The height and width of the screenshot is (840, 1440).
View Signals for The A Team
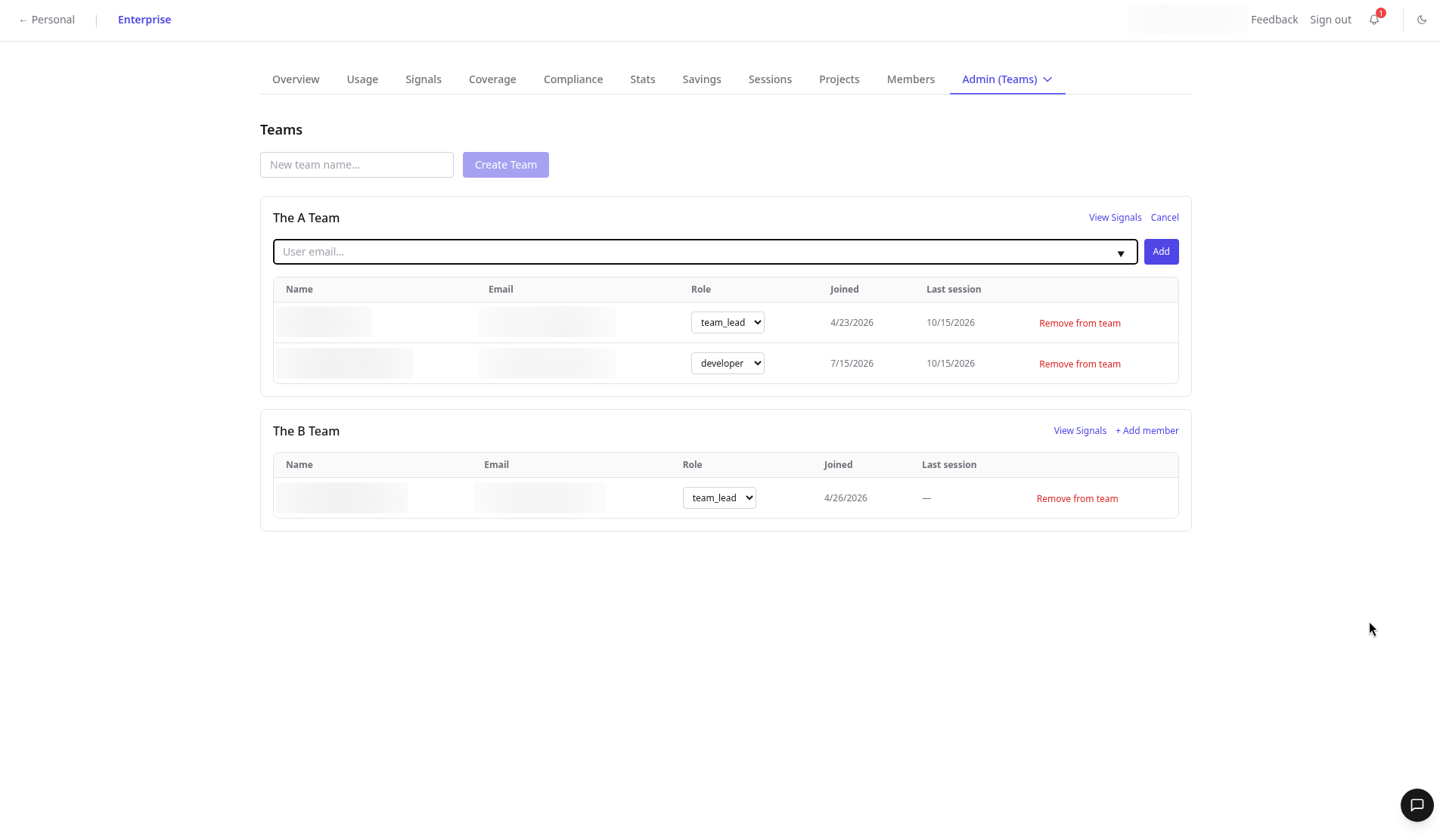(x=1115, y=218)
